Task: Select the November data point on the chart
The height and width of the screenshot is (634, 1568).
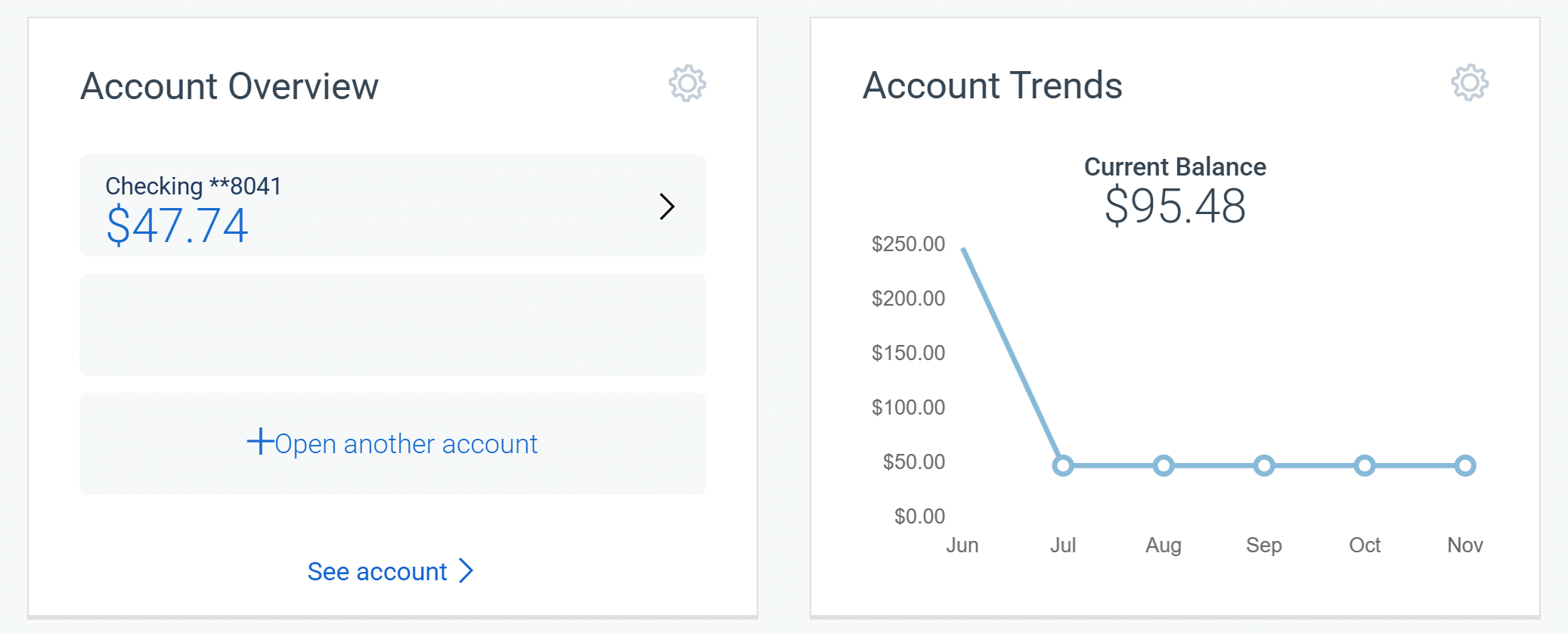Action: (x=1464, y=466)
